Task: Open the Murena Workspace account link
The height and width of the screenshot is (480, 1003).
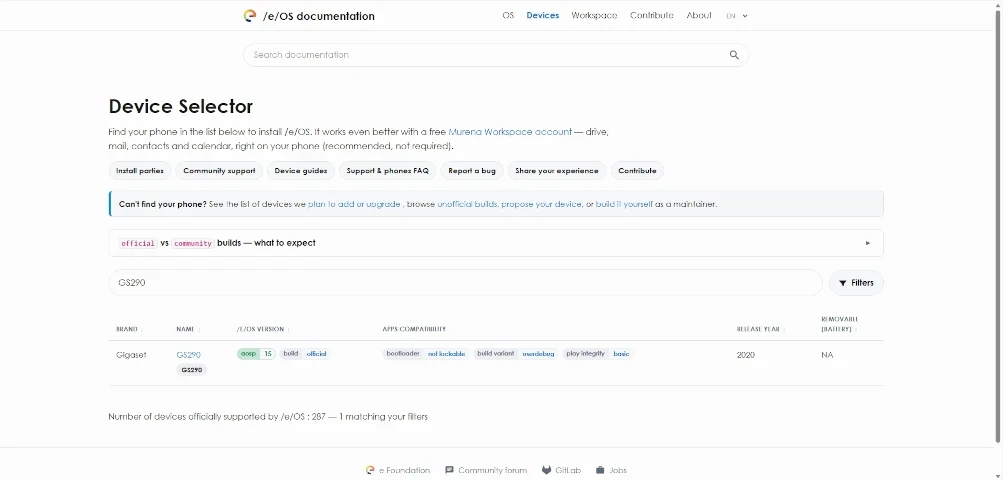Action: tap(510, 132)
